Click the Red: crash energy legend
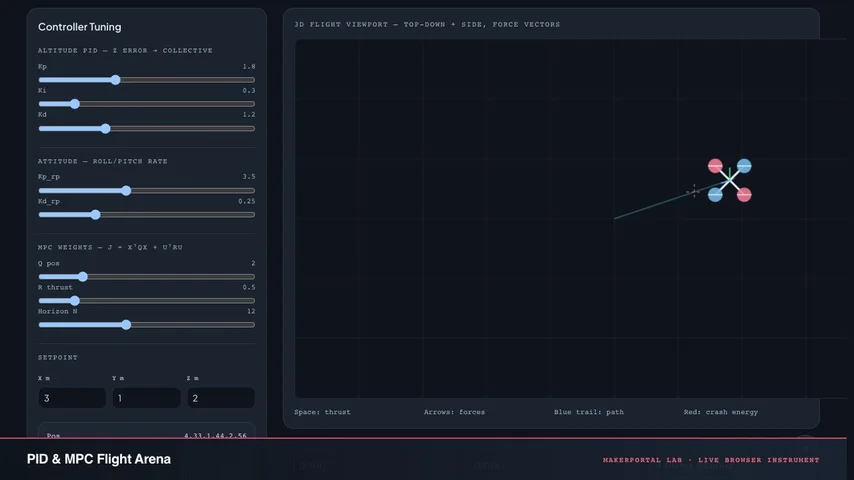854x480 pixels. (x=721, y=412)
